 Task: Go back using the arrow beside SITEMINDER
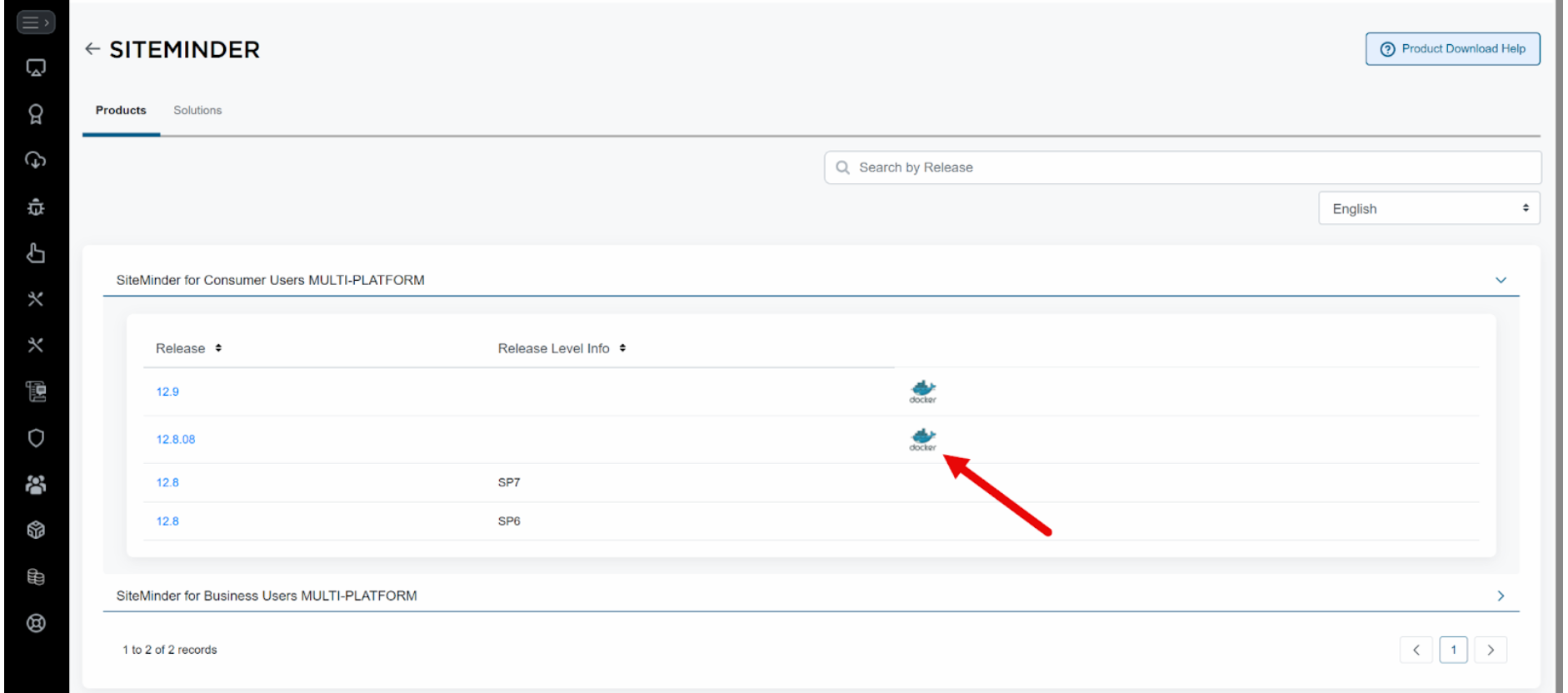[x=92, y=49]
